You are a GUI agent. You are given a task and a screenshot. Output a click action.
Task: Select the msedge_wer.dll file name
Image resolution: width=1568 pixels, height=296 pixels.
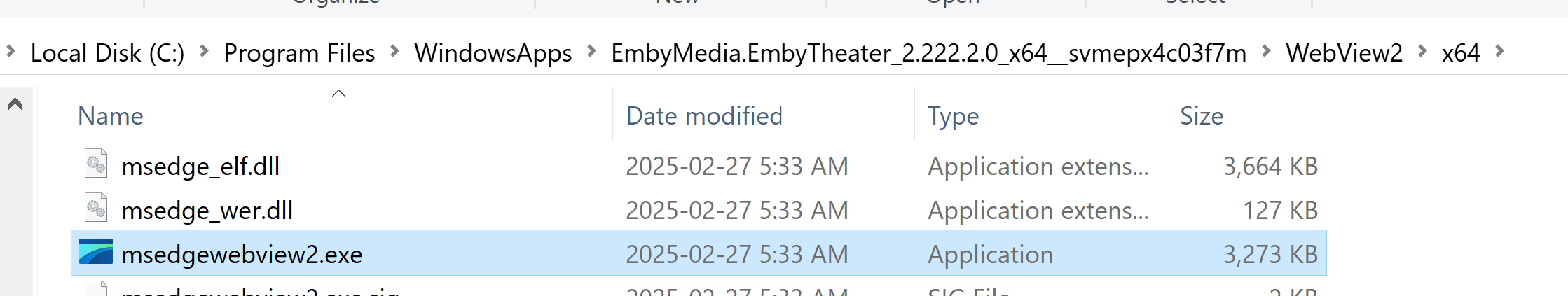tap(207, 211)
